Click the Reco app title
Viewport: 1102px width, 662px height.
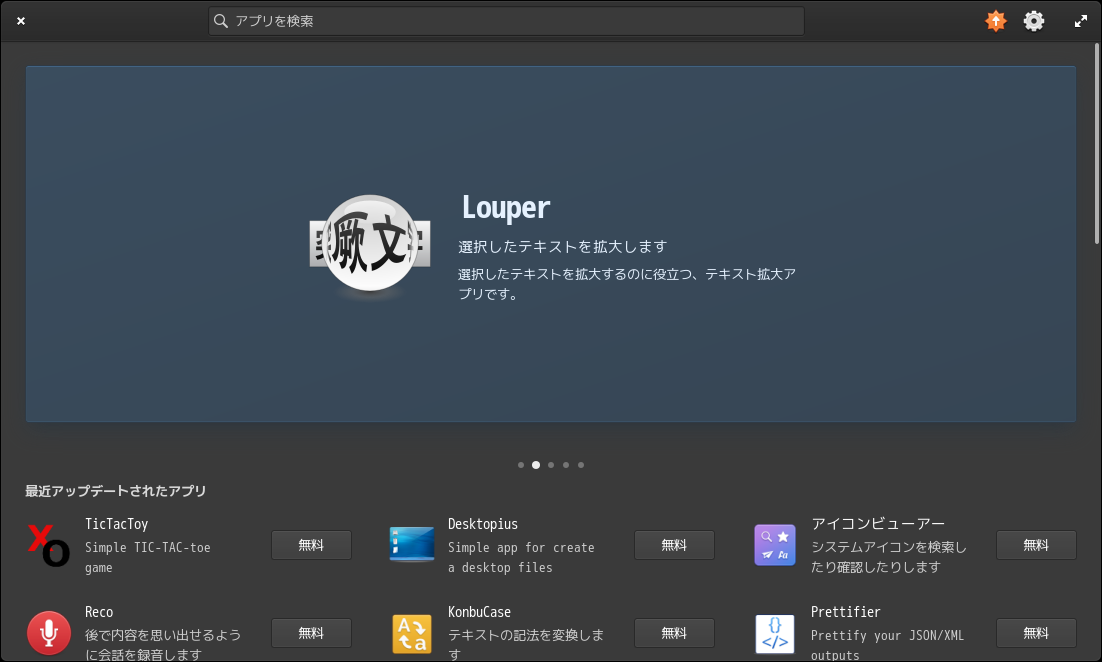coord(99,612)
